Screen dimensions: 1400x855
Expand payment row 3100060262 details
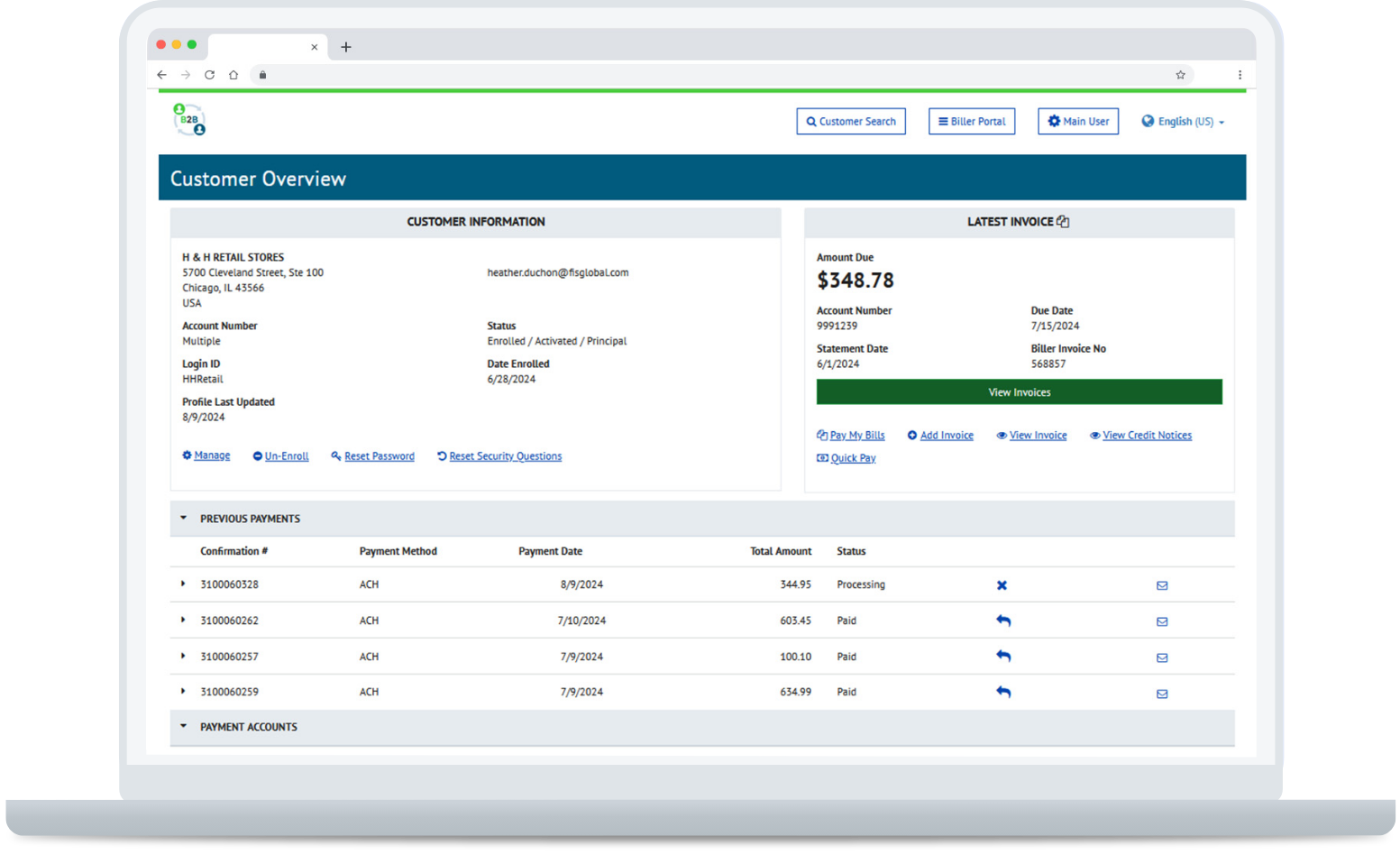[x=183, y=621]
